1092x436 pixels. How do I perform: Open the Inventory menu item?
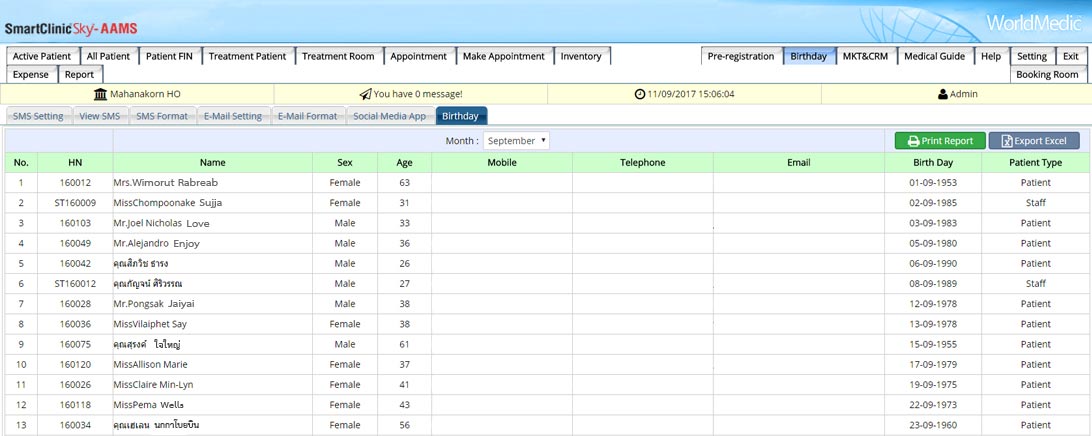coord(581,57)
